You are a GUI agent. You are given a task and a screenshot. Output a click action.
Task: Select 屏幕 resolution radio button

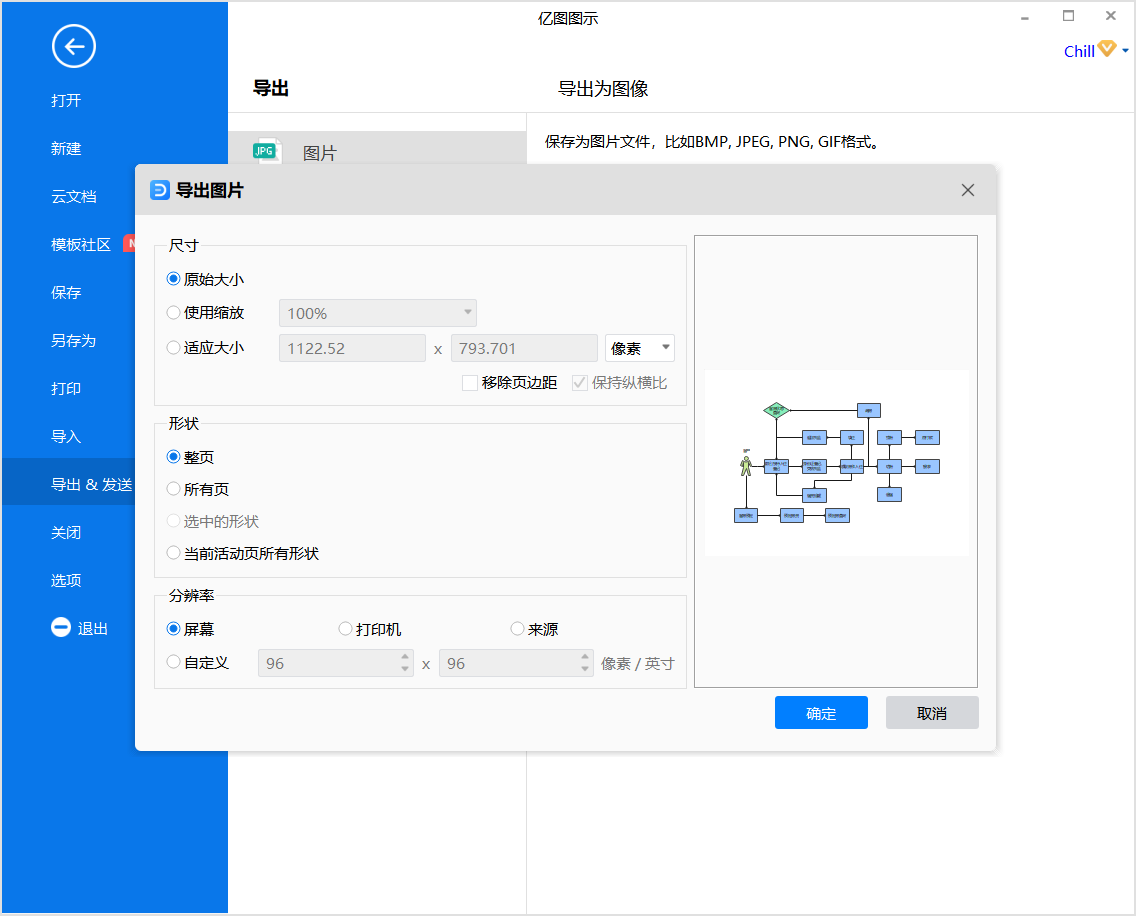[173, 629]
